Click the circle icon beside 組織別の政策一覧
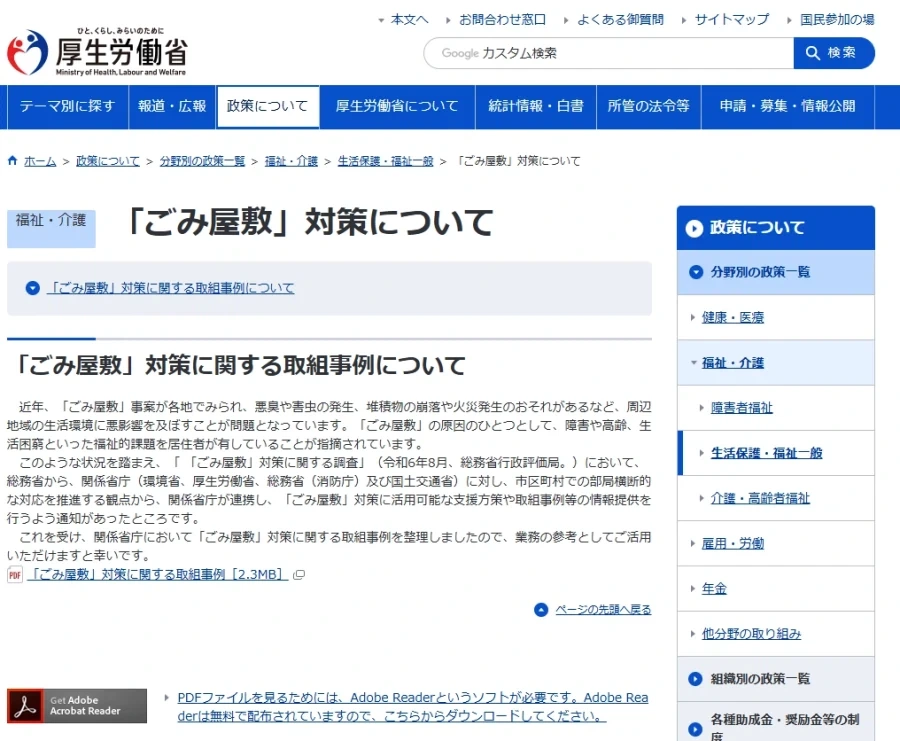The width and height of the screenshot is (900, 741). point(695,679)
